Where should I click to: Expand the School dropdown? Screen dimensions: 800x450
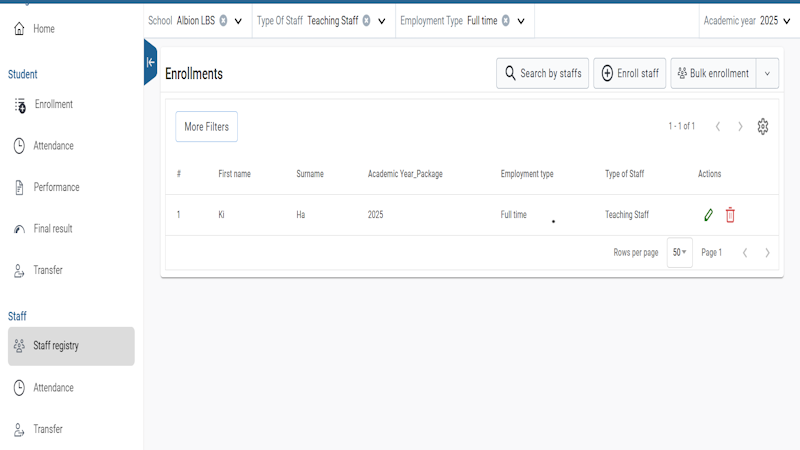click(238, 21)
